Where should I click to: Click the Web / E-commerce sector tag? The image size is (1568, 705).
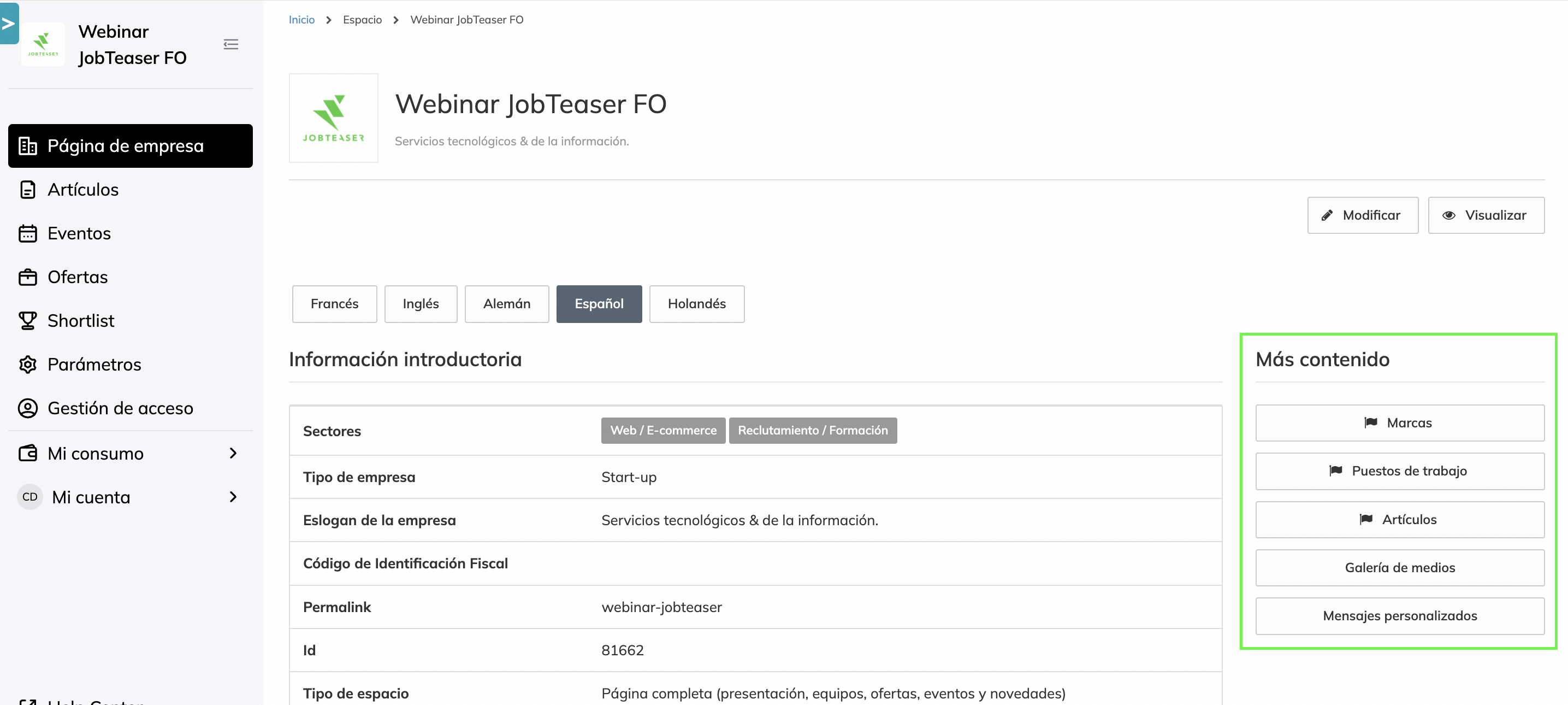(x=663, y=431)
